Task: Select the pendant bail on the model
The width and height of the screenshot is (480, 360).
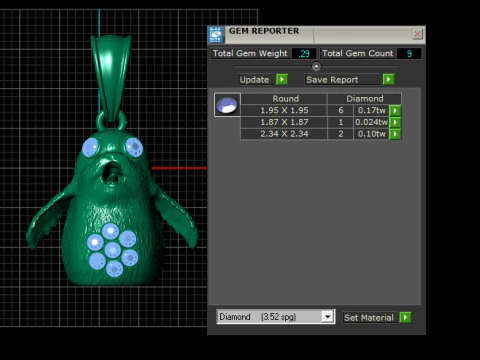Action: [111, 75]
